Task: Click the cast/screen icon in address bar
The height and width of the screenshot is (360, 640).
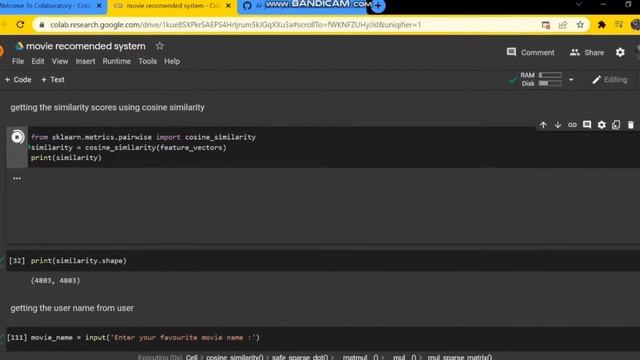Action: pyautogui.click(x=546, y=25)
